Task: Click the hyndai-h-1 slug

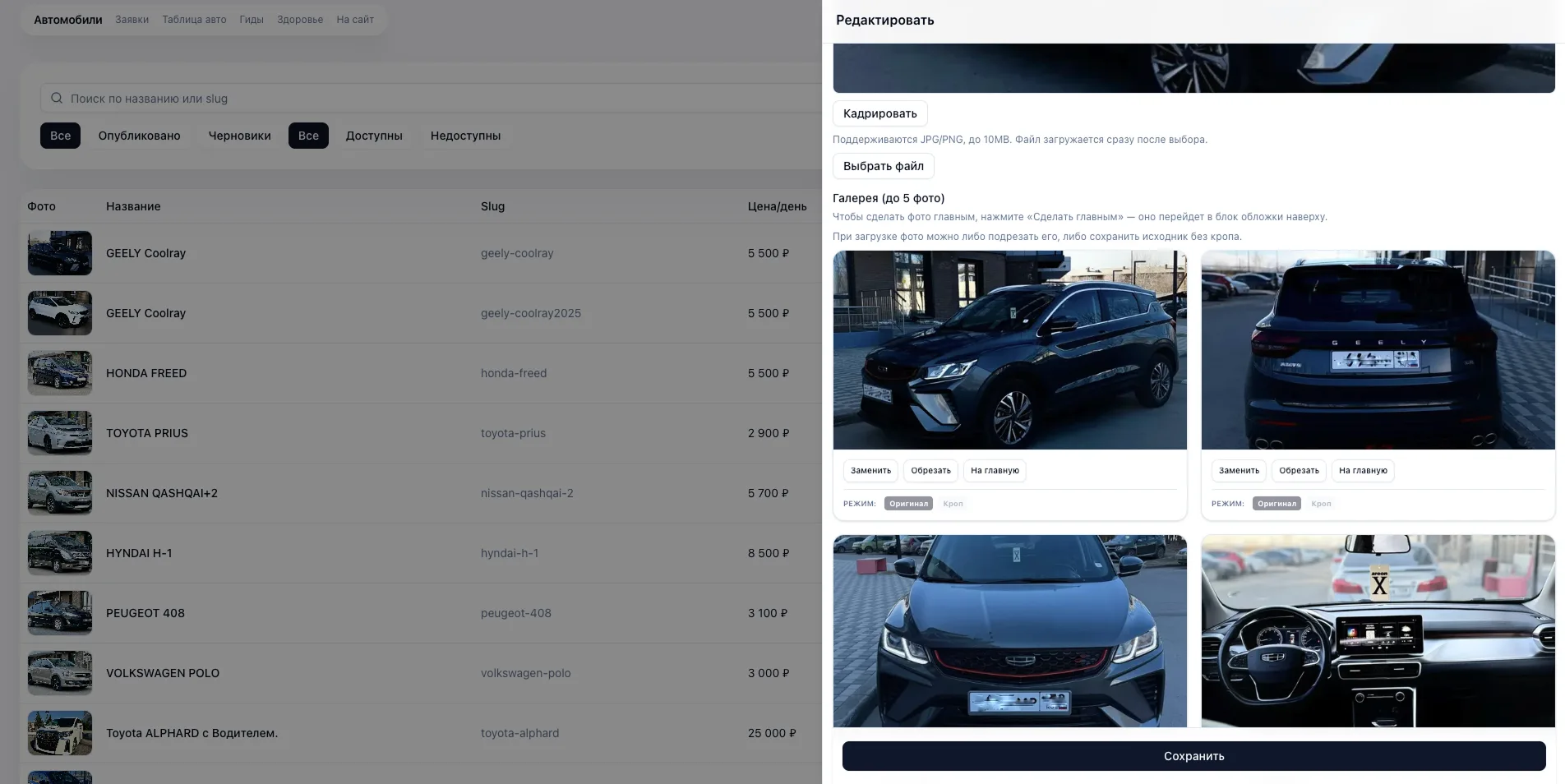Action: pyautogui.click(x=510, y=553)
